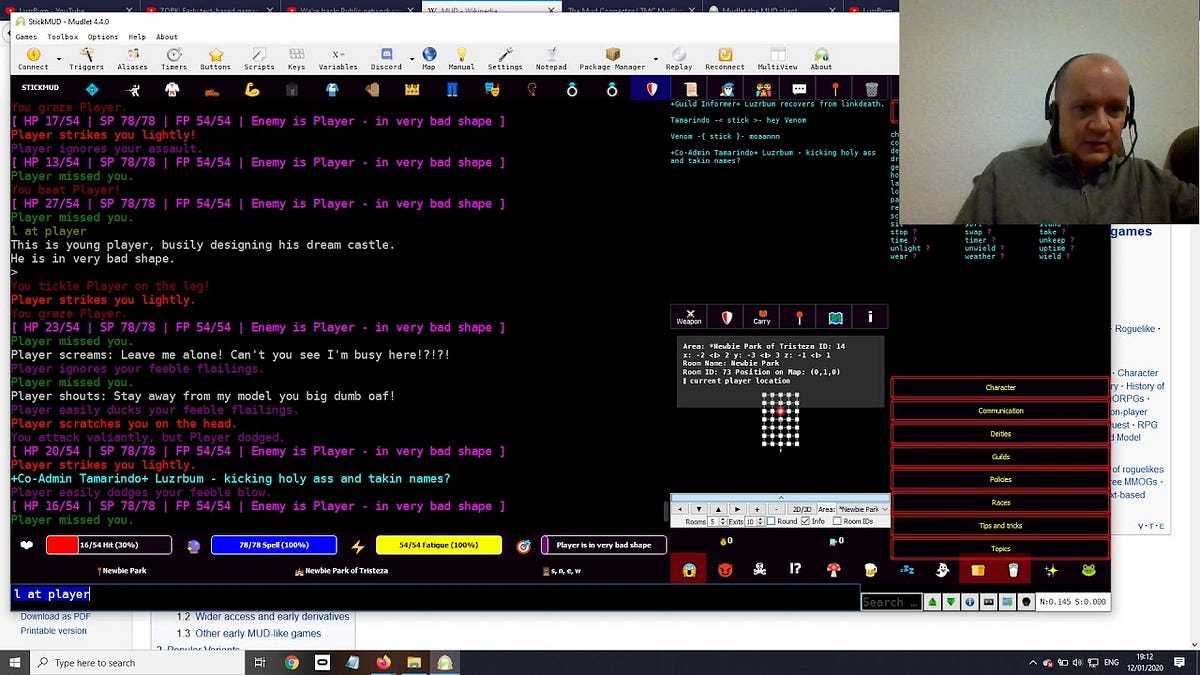Open the Keys bindings editor
Image resolution: width=1200 pixels, height=675 pixels.
296,59
